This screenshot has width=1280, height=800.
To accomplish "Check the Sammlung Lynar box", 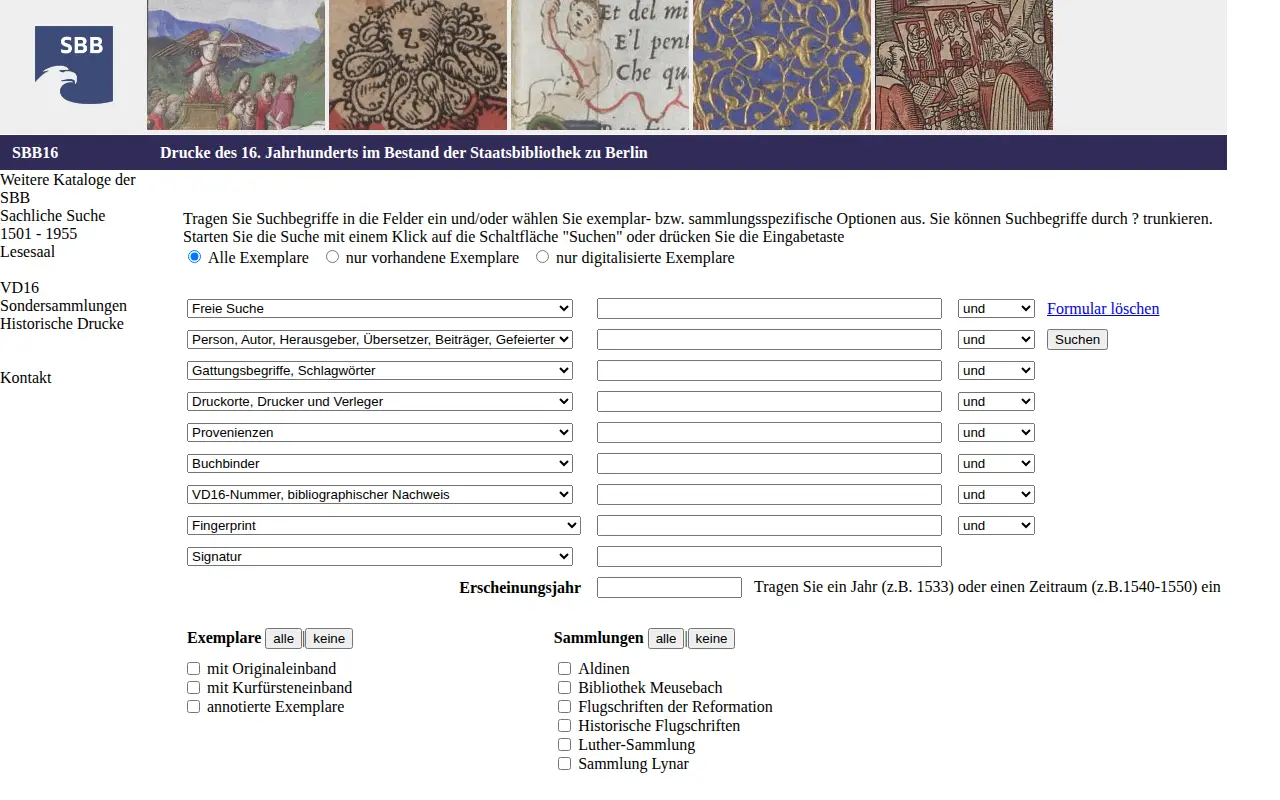I will point(565,764).
